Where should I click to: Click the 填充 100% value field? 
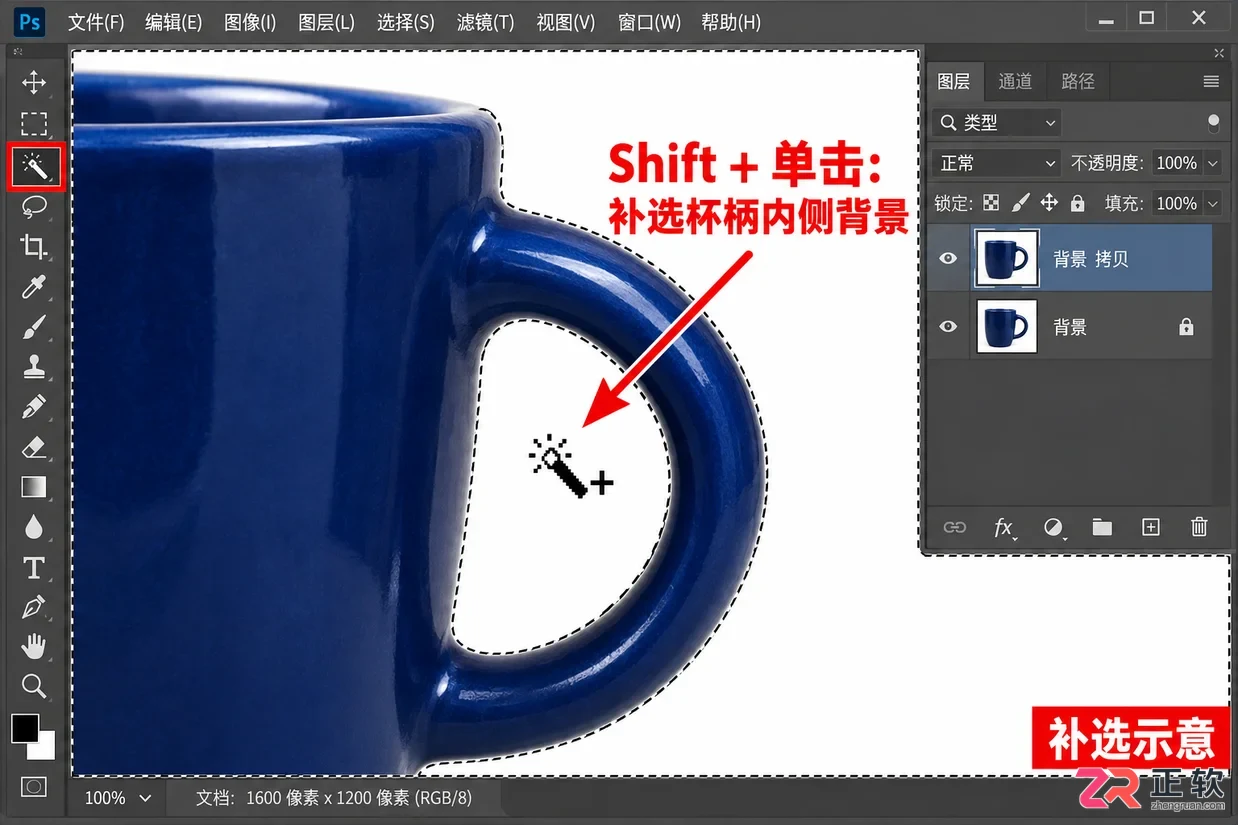pos(1176,203)
